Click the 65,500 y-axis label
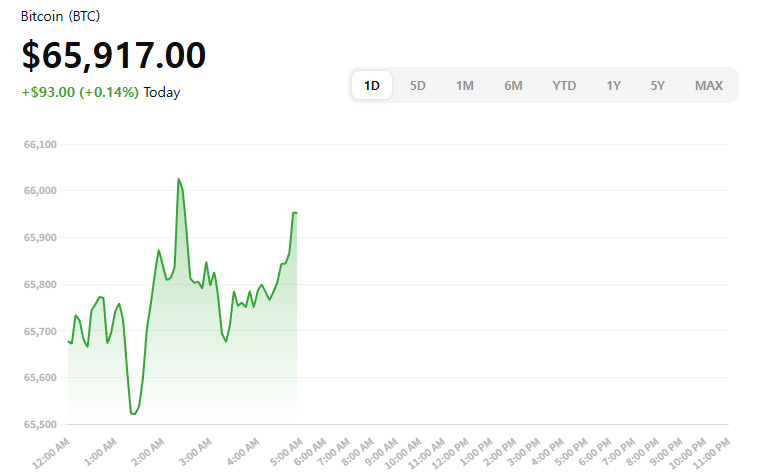This screenshot has height=472, width=757. [40, 424]
